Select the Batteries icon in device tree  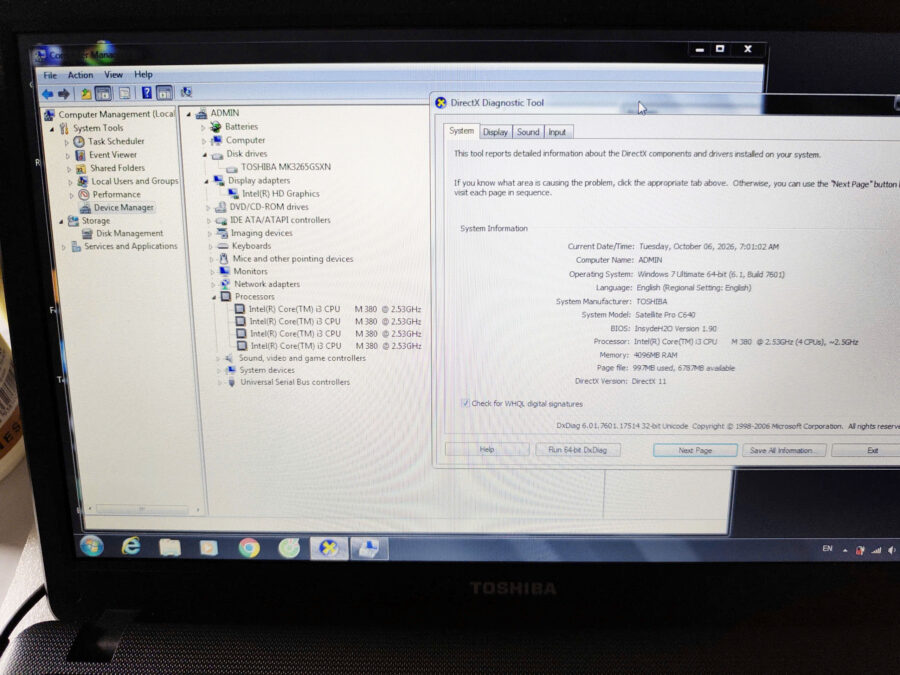(x=216, y=127)
